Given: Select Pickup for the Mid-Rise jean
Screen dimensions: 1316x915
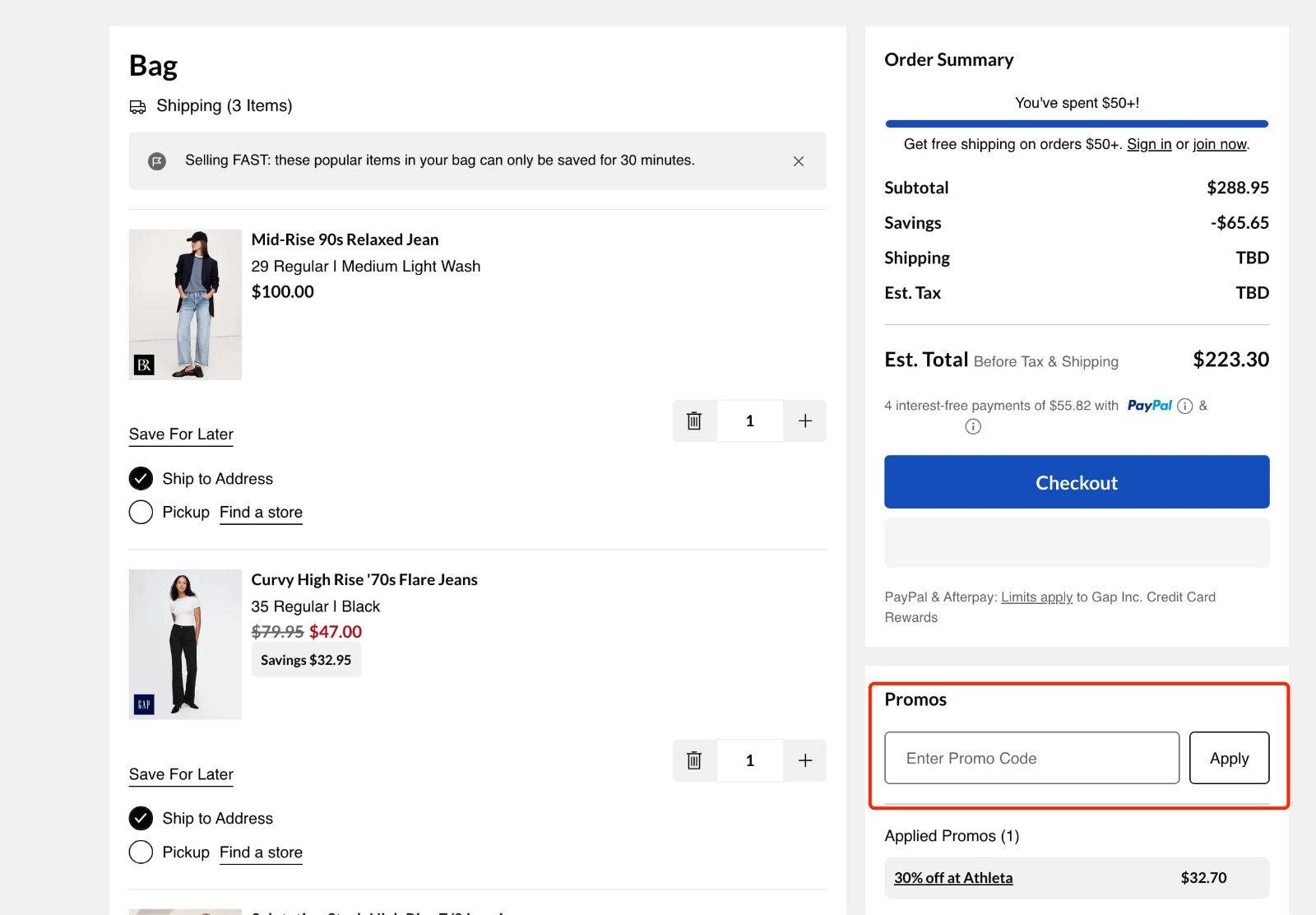Looking at the screenshot, I should (x=141, y=512).
